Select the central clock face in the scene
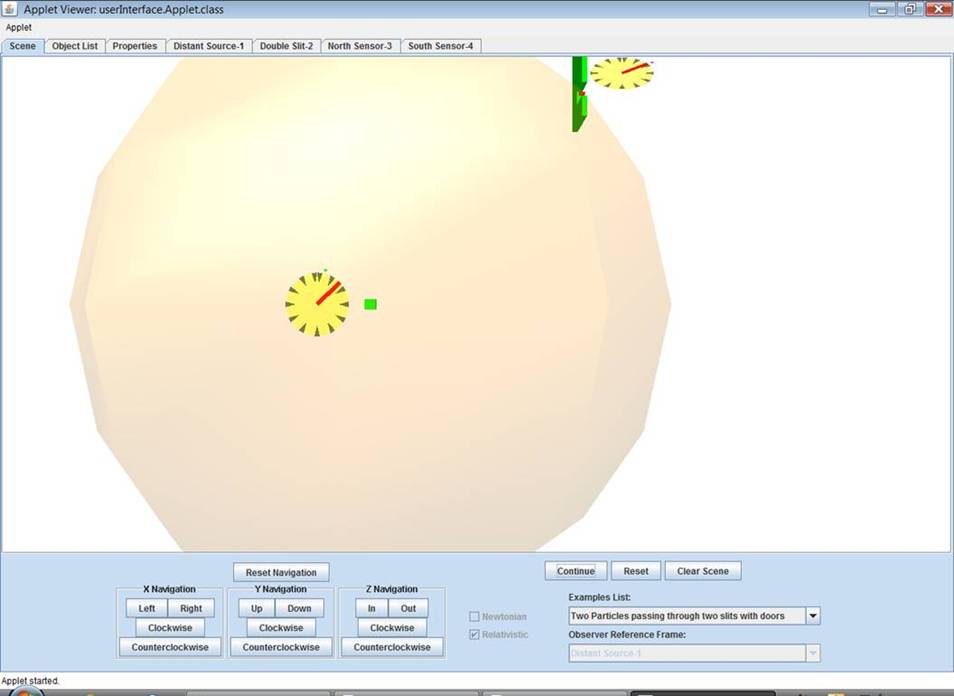954x696 pixels. pyautogui.click(x=317, y=305)
